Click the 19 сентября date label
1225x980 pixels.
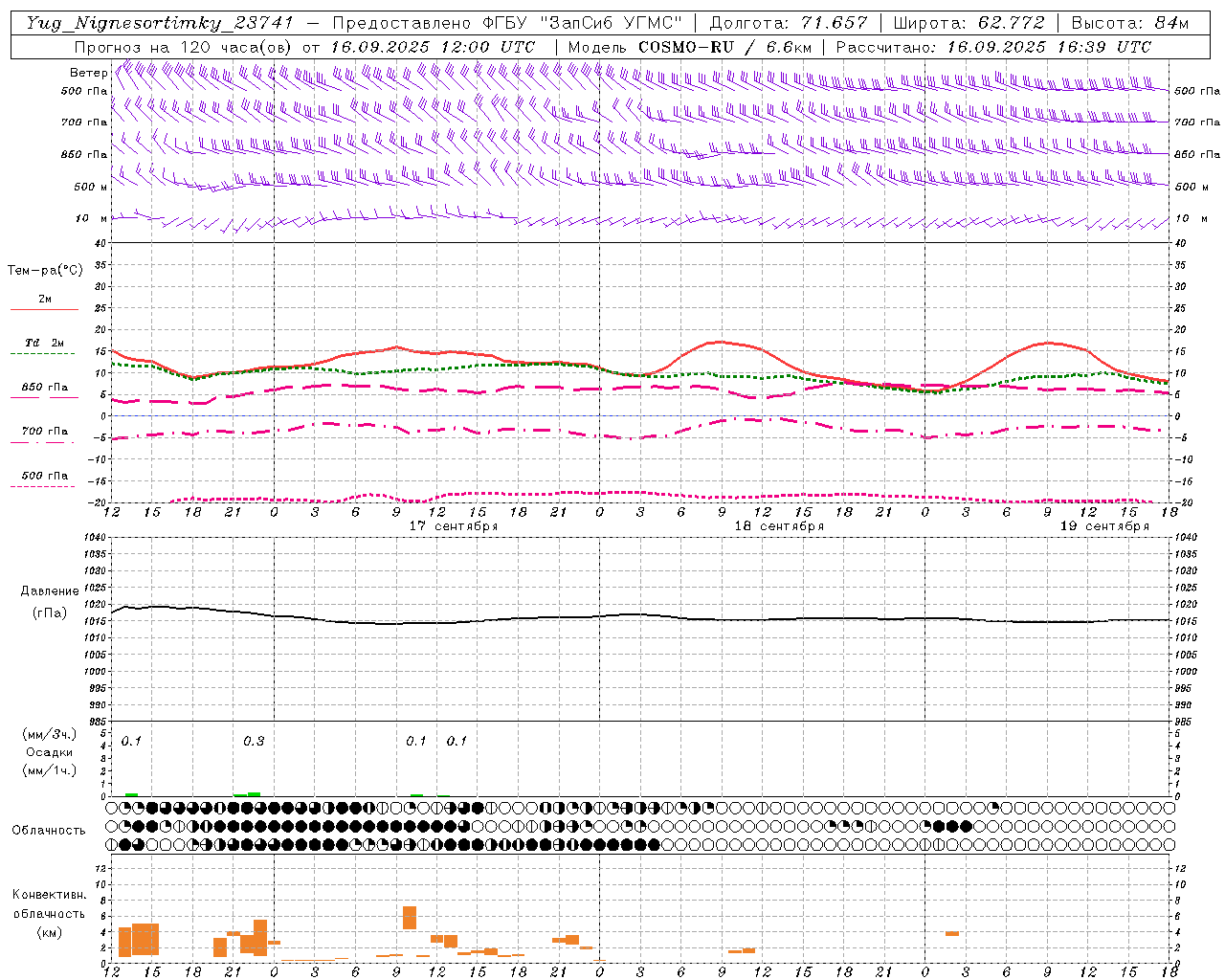pos(1104,526)
